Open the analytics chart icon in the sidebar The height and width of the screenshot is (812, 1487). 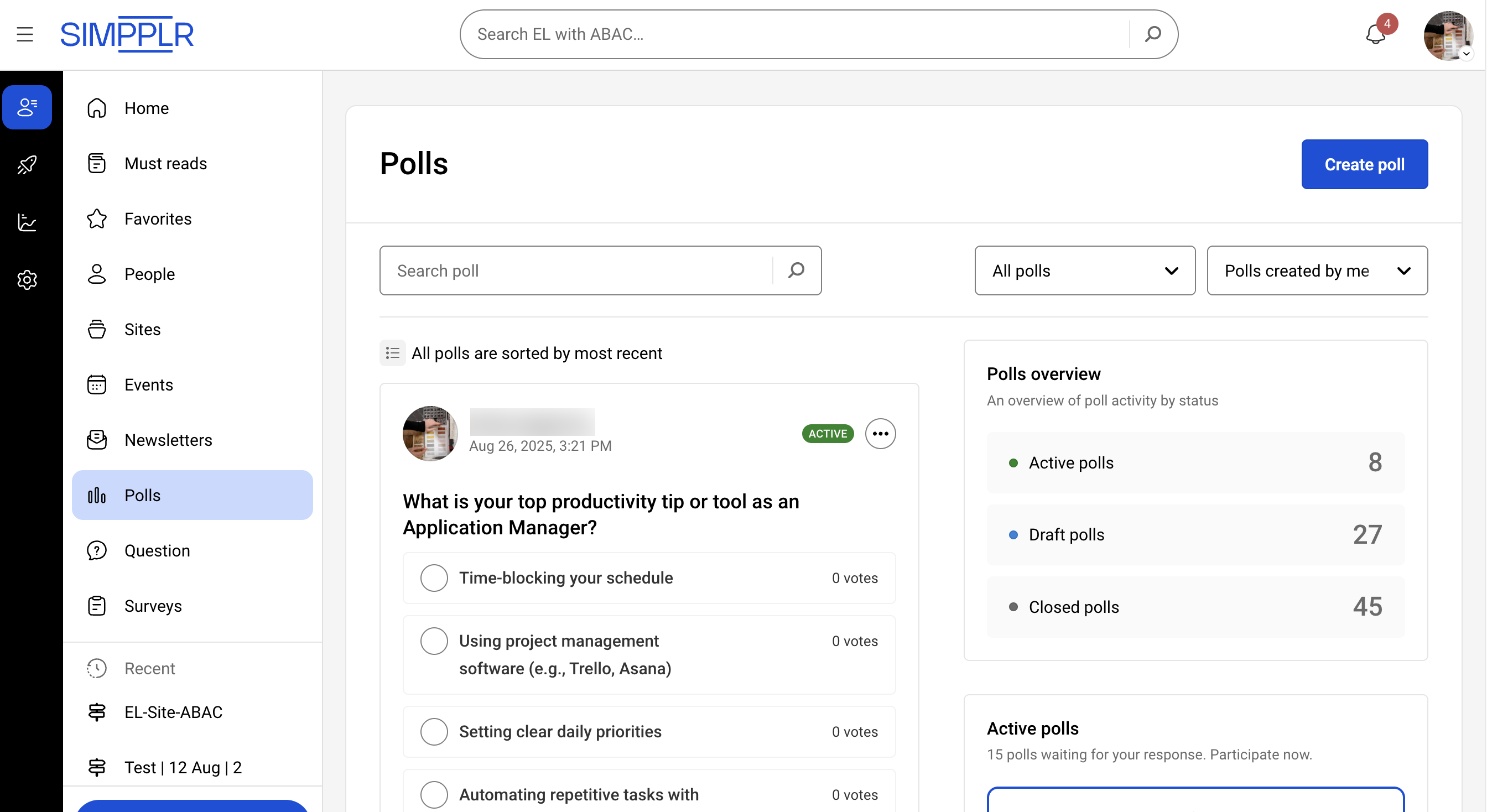click(27, 223)
